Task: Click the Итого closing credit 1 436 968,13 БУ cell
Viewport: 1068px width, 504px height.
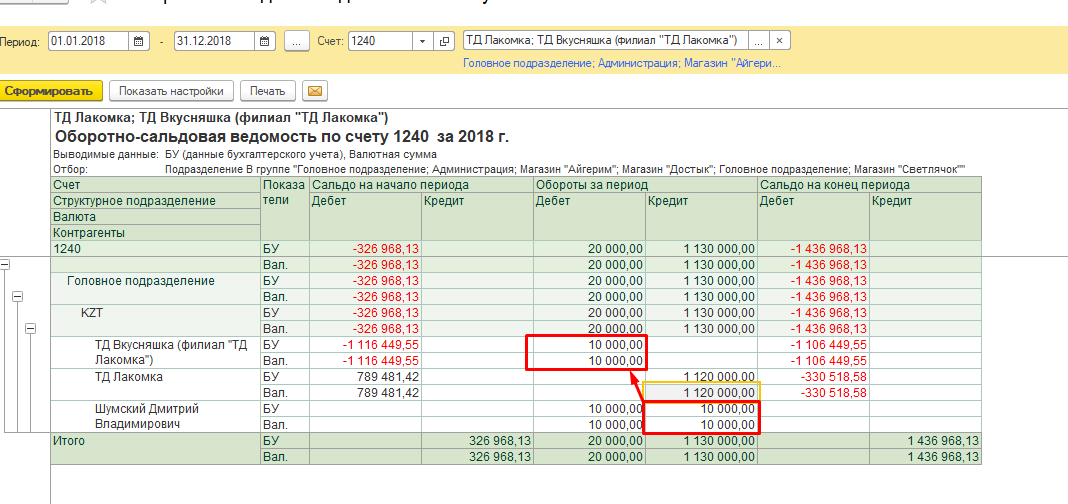Action: (926, 441)
